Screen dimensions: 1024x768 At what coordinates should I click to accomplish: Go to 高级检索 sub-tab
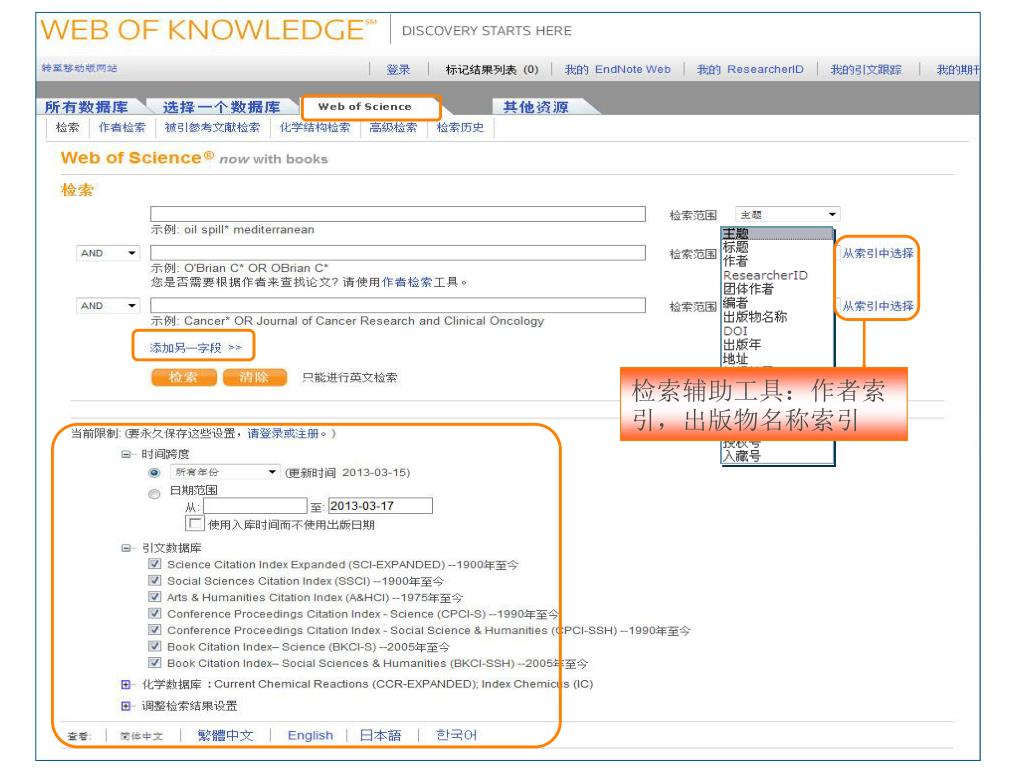point(393,127)
